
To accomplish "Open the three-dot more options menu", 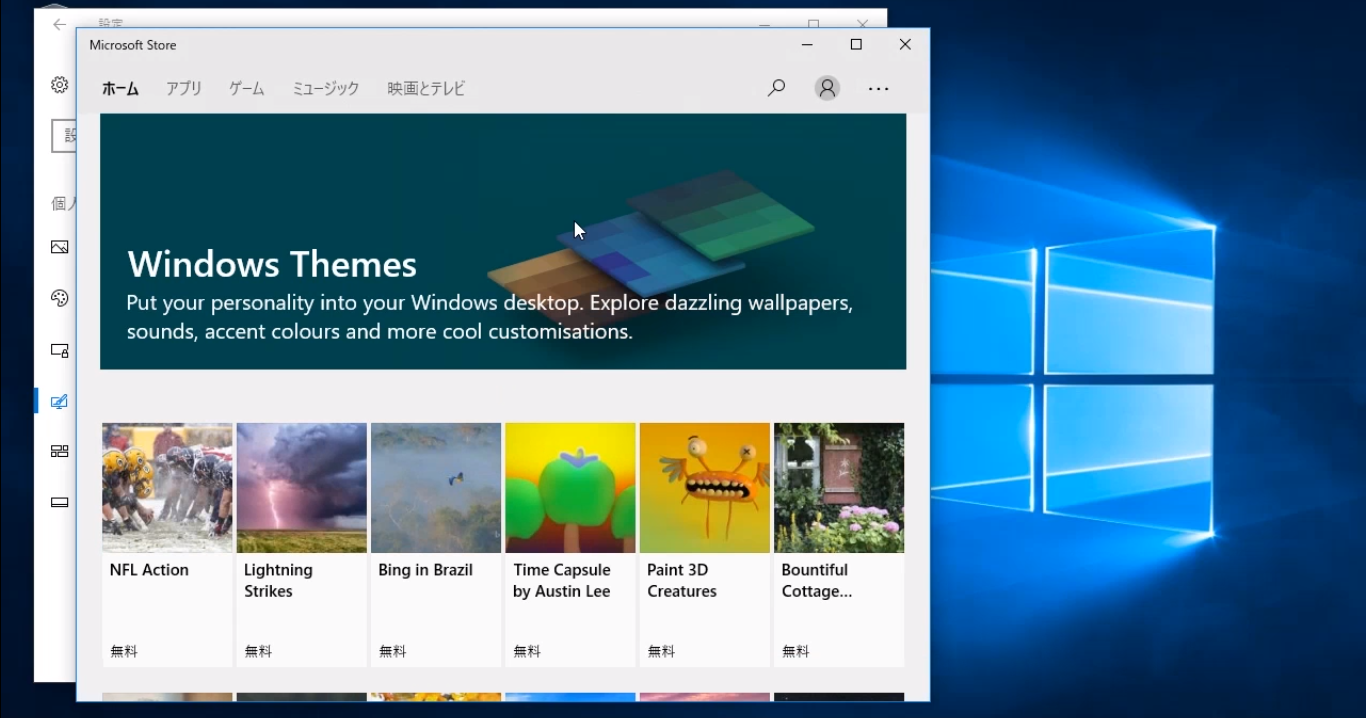I will pyautogui.click(x=878, y=89).
